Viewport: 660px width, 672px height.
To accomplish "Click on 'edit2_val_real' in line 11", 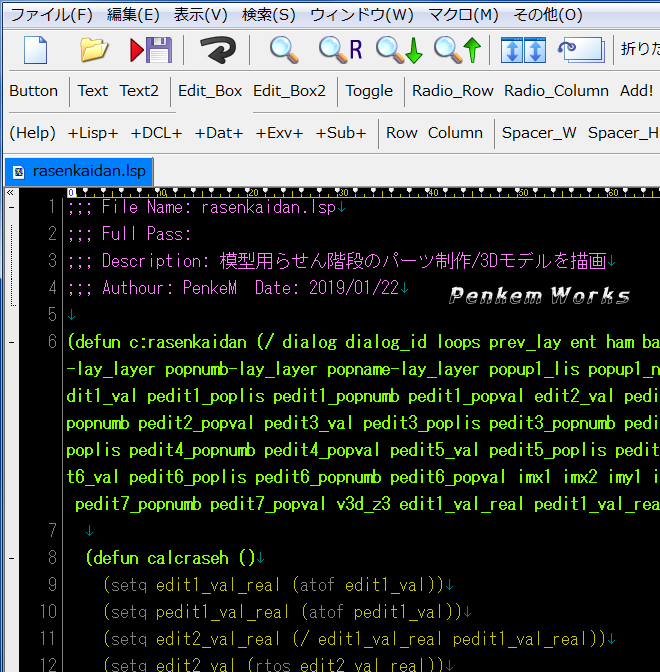I will 218,639.
